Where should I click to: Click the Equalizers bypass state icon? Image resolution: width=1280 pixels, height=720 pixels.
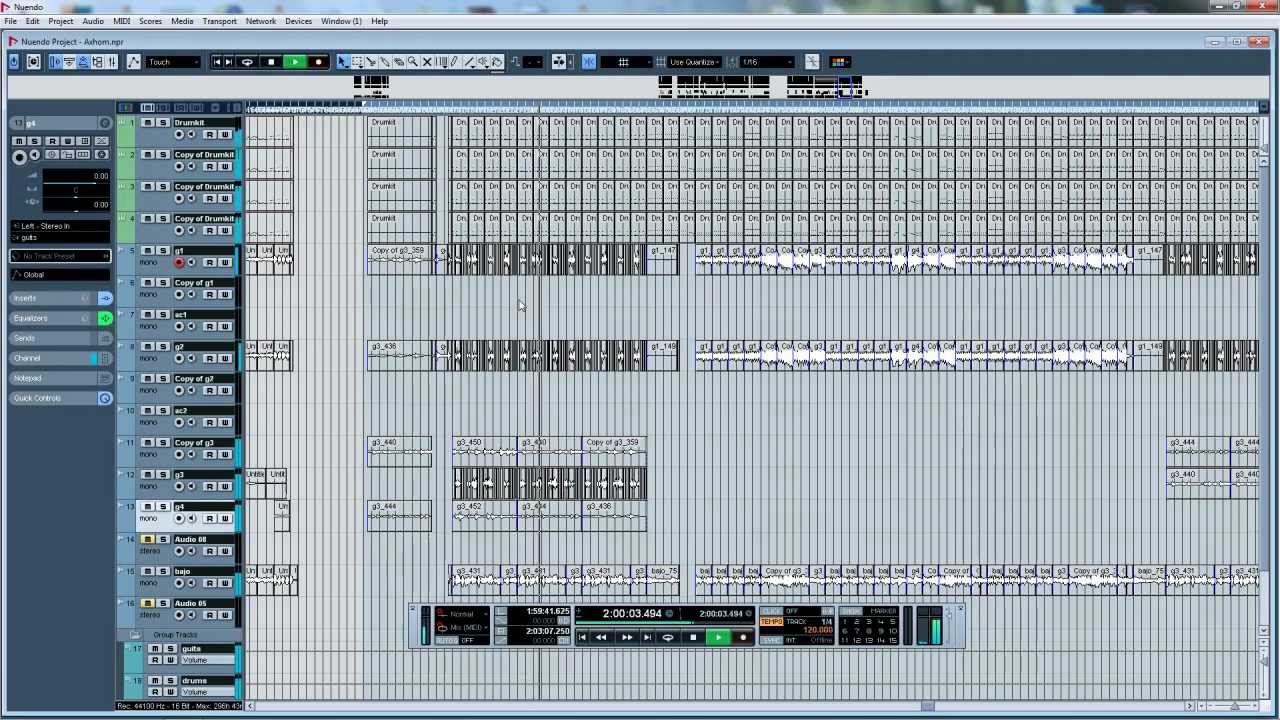pos(105,318)
